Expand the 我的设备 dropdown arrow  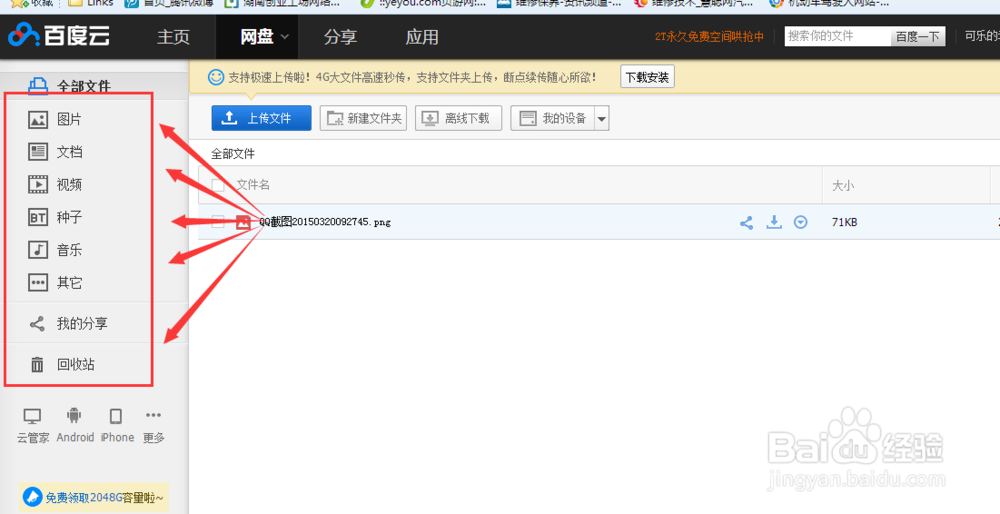(x=602, y=119)
